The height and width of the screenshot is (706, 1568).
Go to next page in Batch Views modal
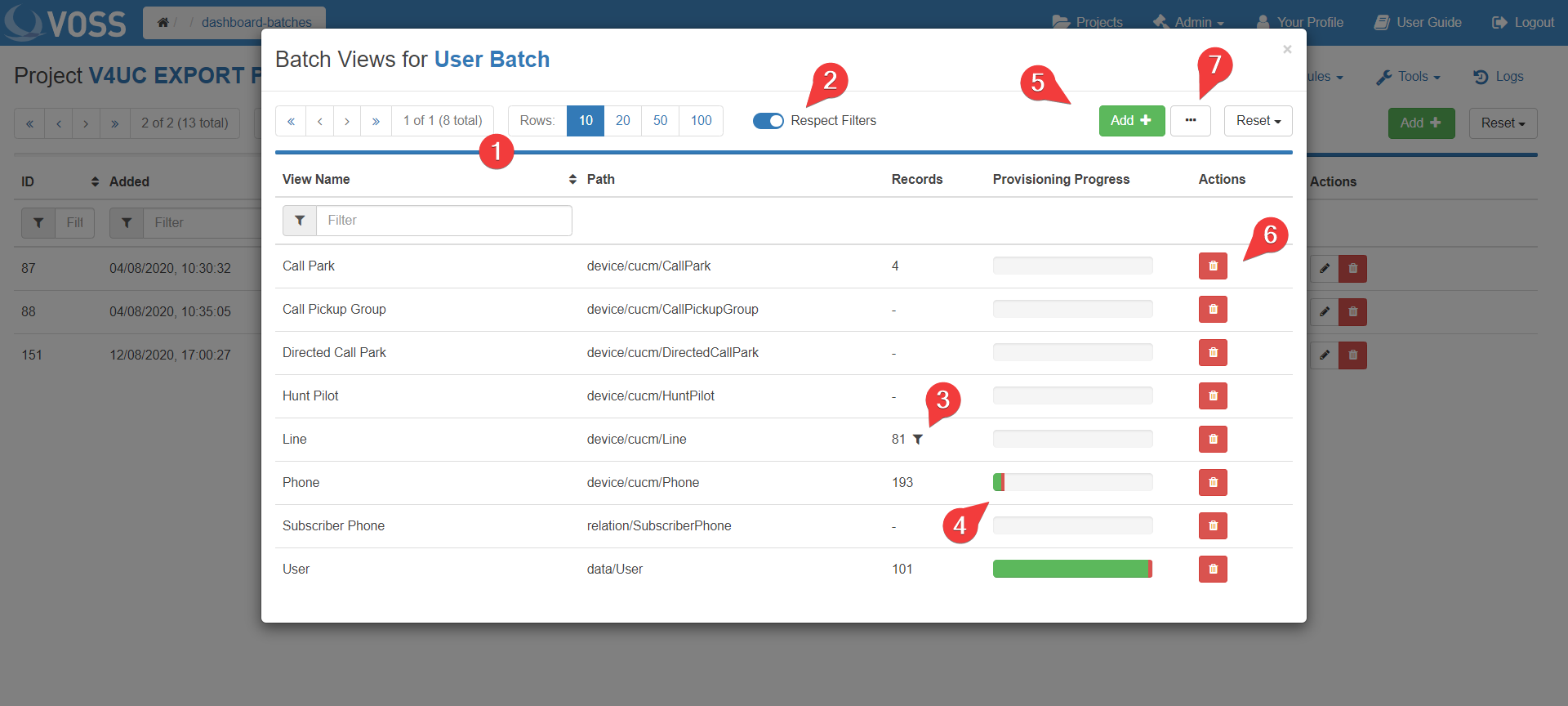click(347, 121)
